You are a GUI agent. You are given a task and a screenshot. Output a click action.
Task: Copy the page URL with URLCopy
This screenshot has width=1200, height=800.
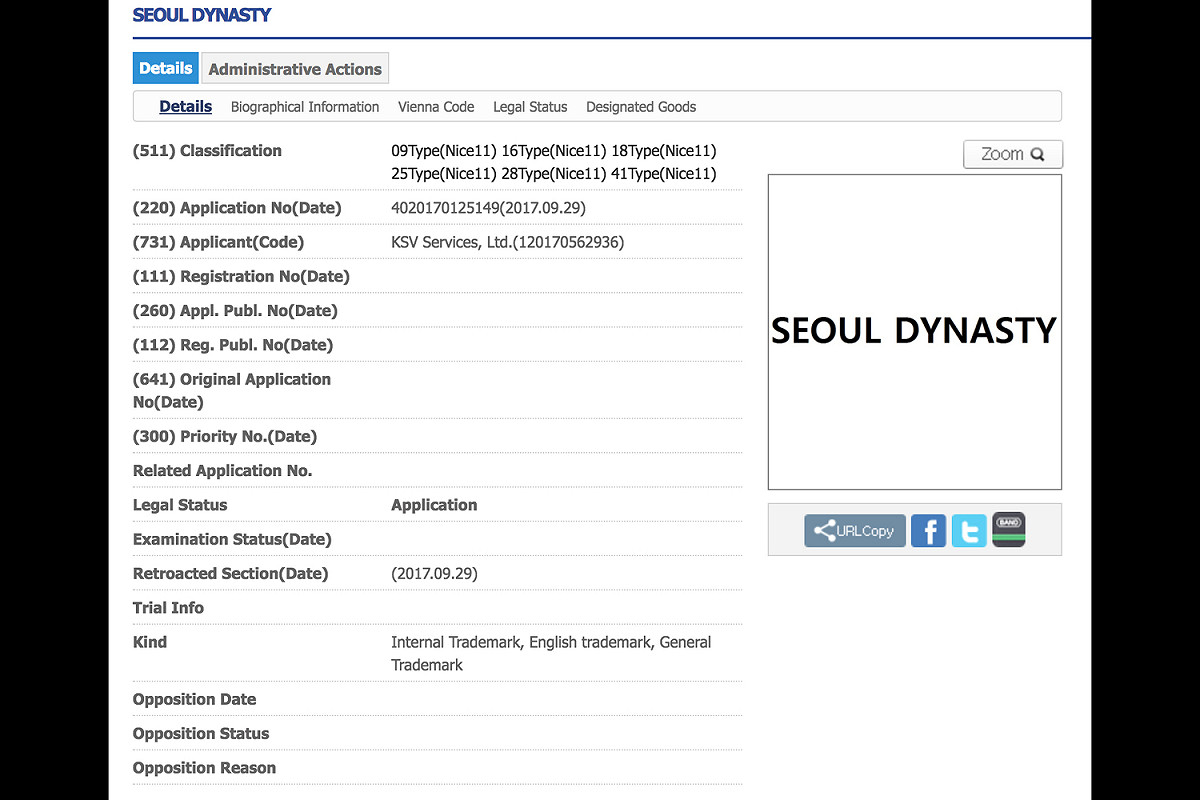[x=855, y=531]
